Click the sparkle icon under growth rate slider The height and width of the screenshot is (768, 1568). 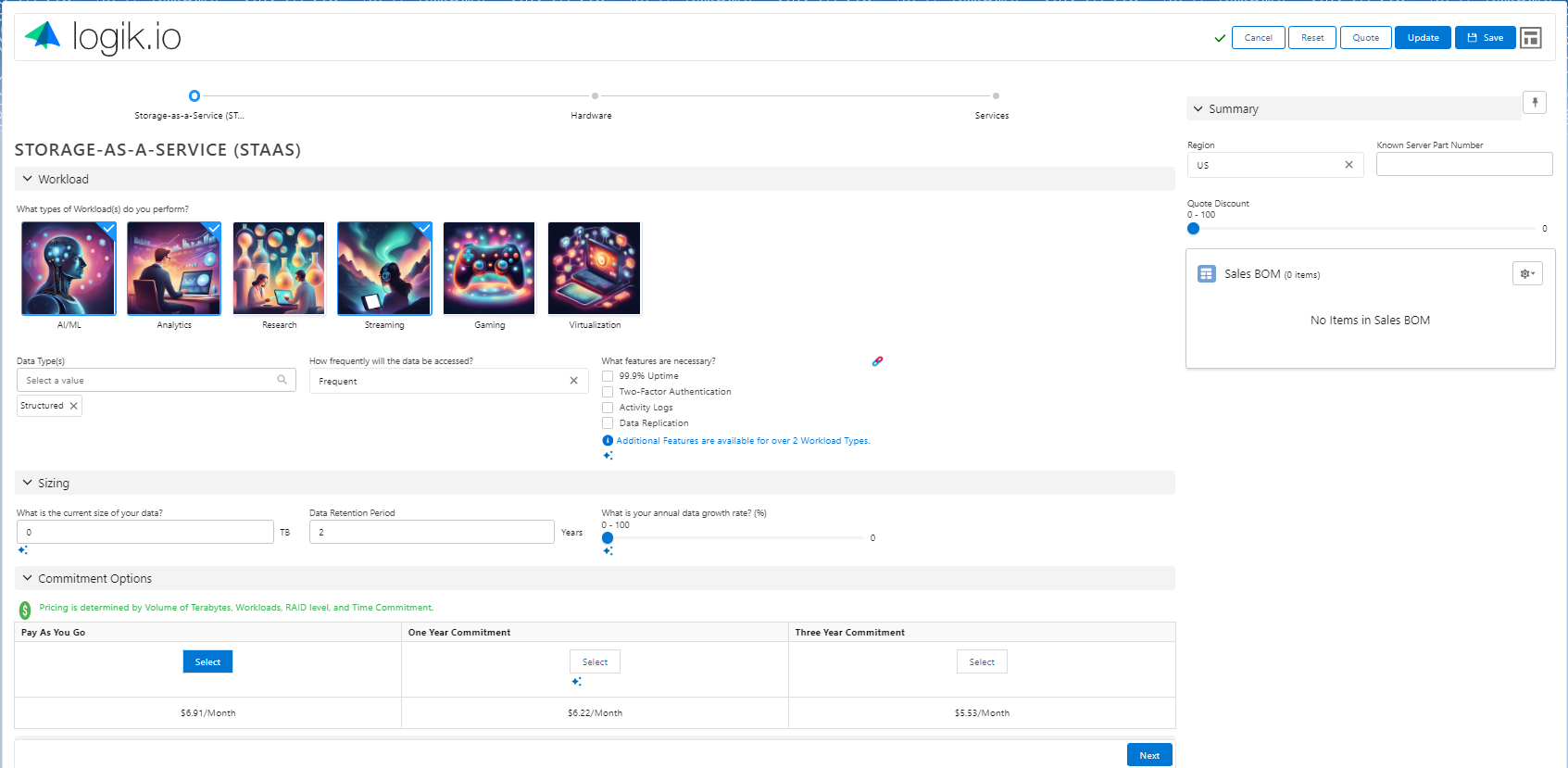(608, 551)
